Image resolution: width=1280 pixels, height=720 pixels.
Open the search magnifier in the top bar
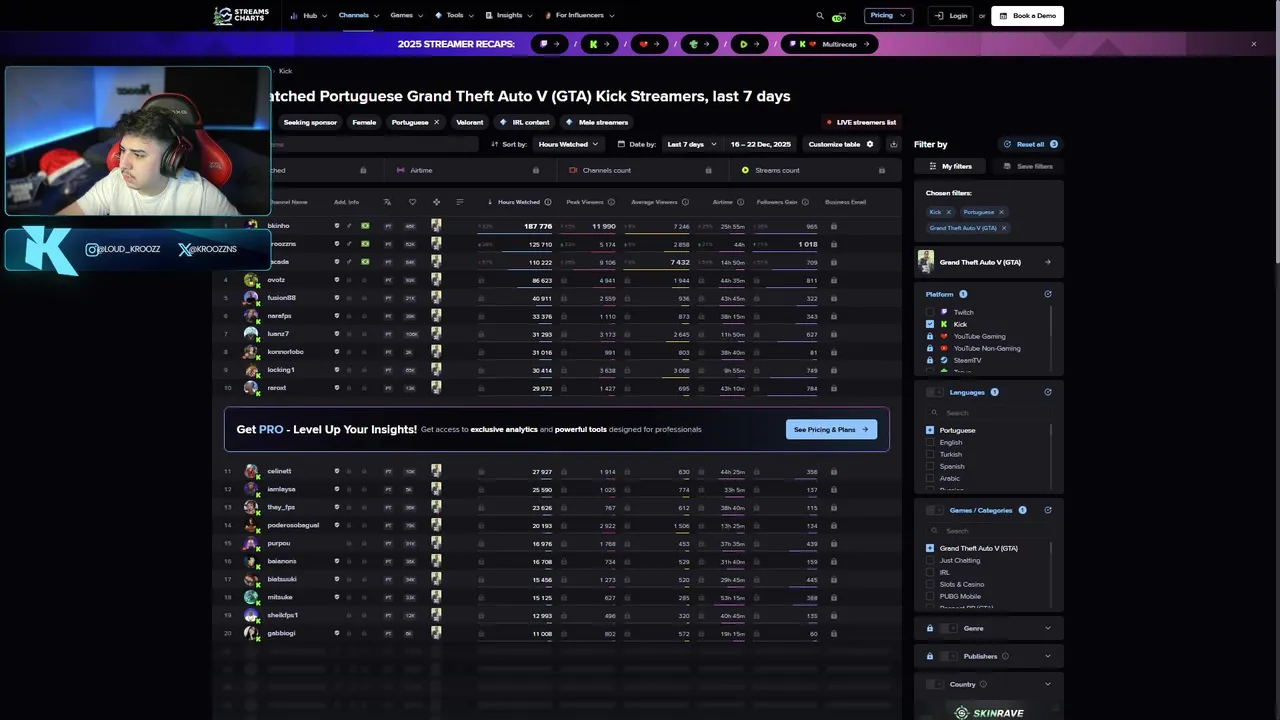820,16
